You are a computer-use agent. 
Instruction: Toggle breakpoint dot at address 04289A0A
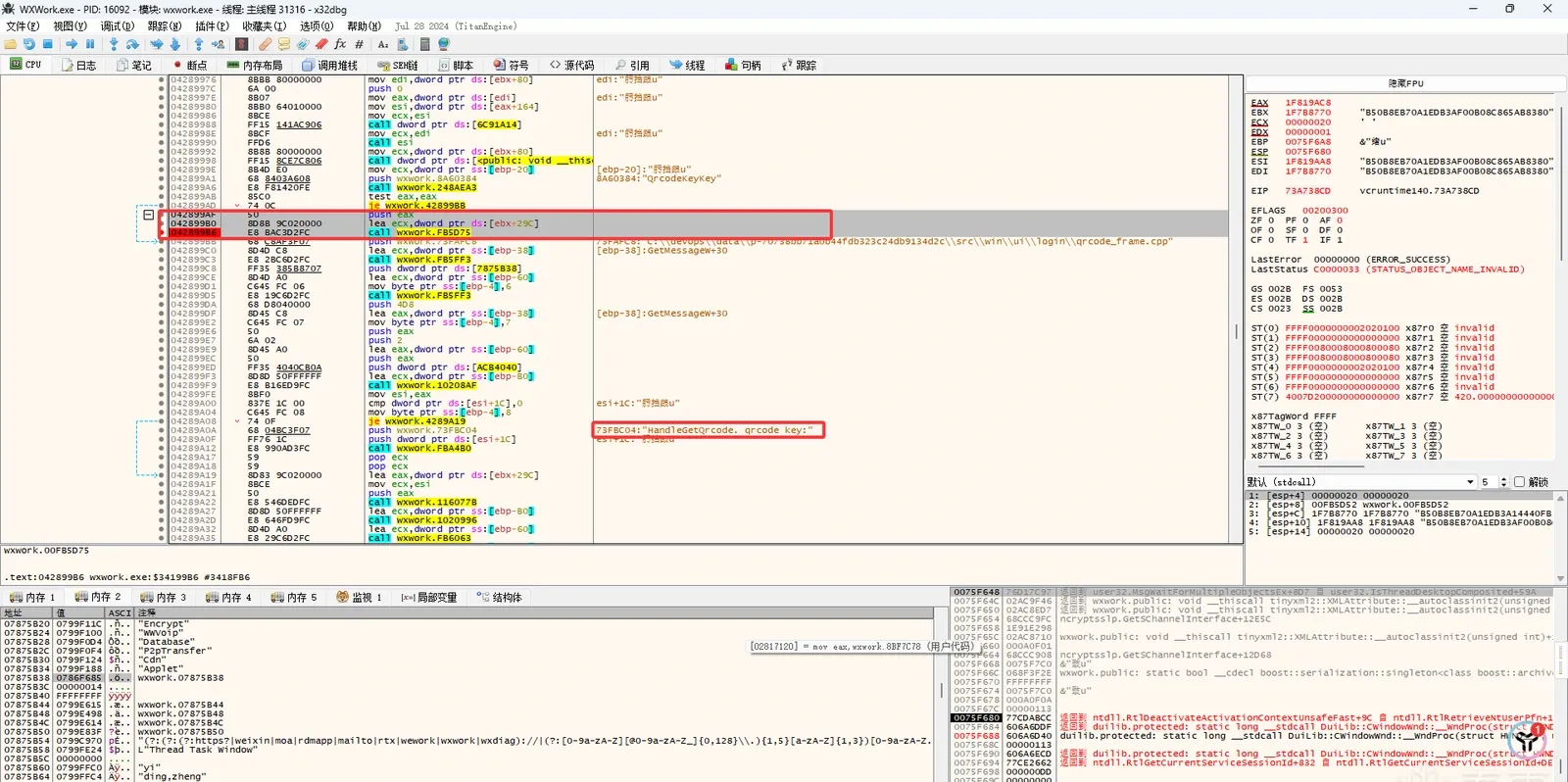pyautogui.click(x=162, y=430)
